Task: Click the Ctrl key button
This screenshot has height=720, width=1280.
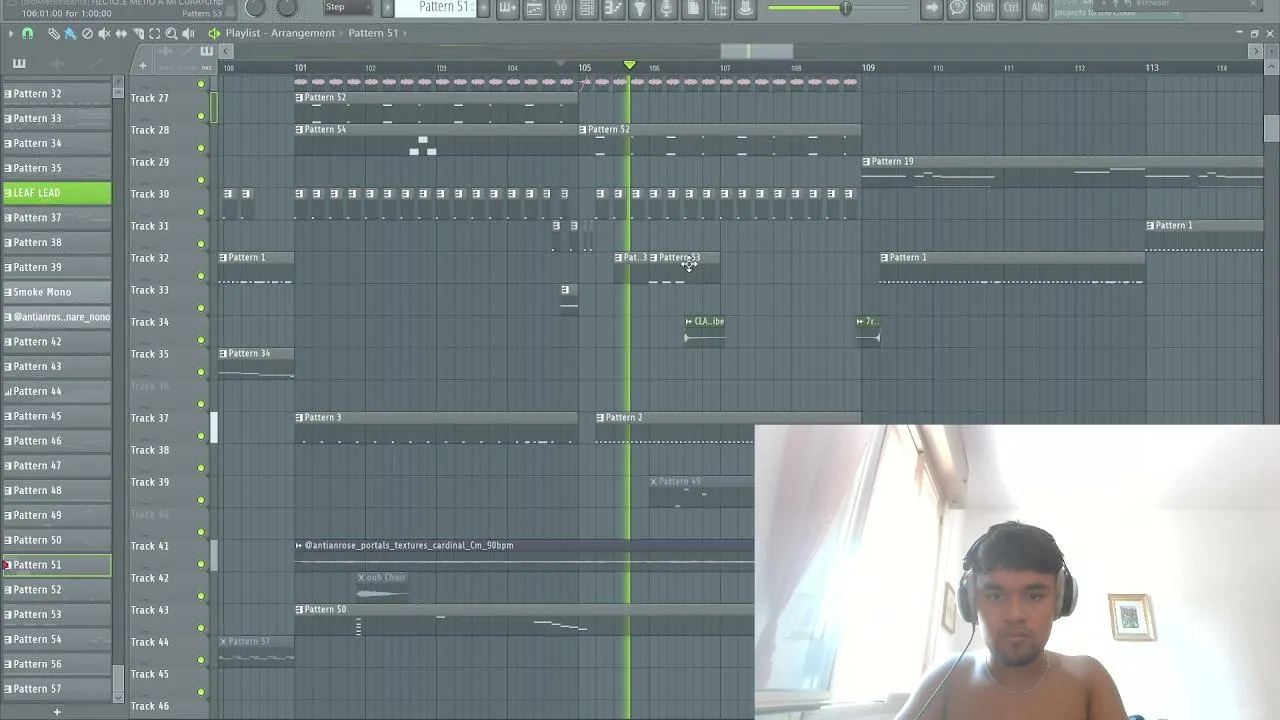Action: click(x=1011, y=8)
